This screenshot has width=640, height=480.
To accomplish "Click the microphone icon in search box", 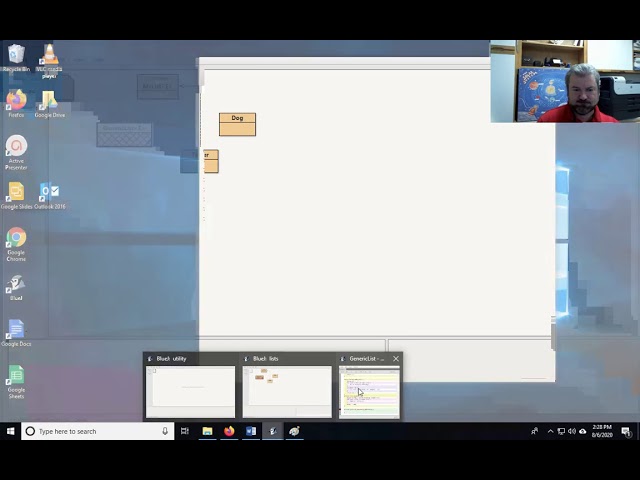I will point(165,431).
